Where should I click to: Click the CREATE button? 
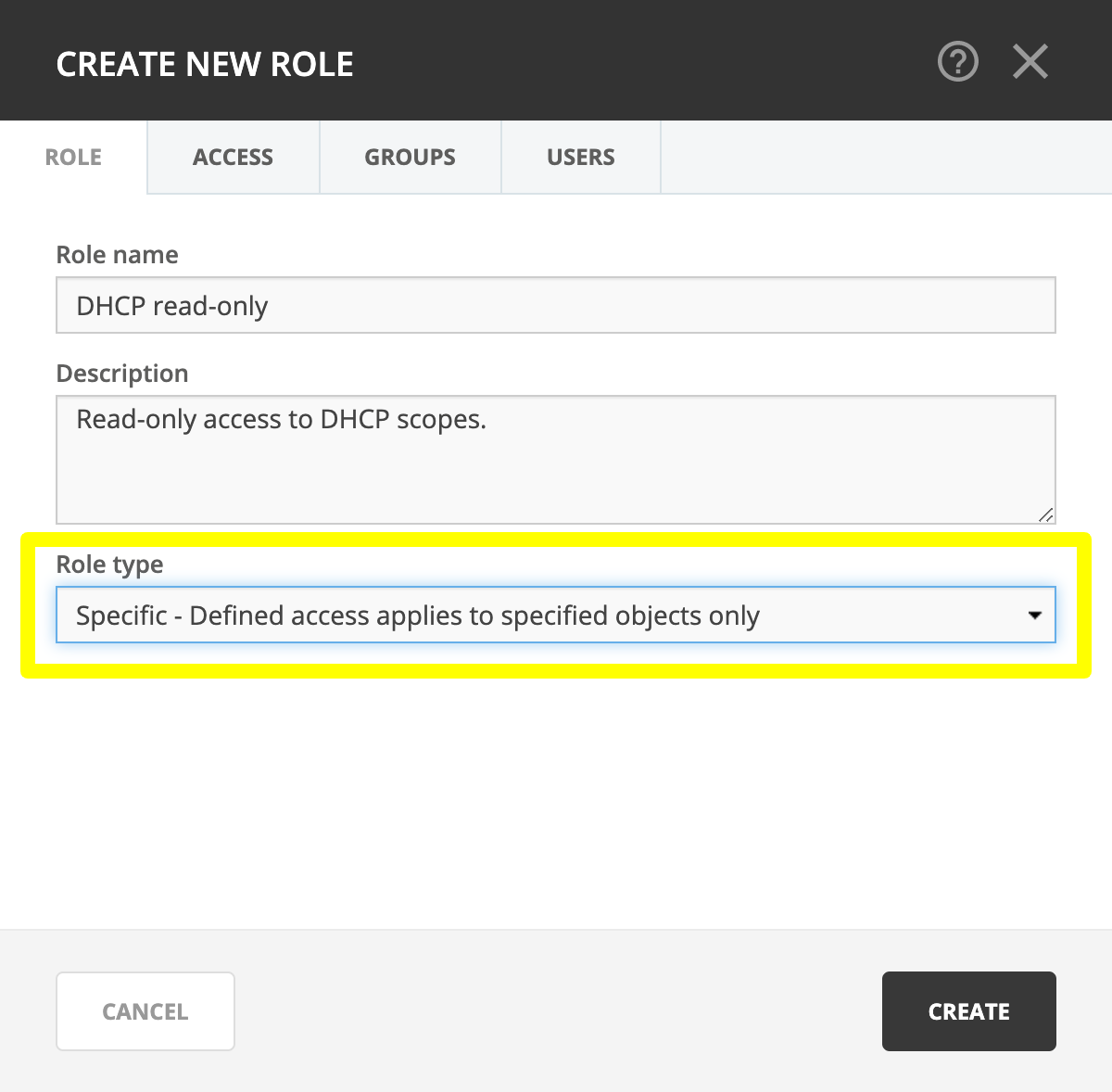coord(968,1011)
